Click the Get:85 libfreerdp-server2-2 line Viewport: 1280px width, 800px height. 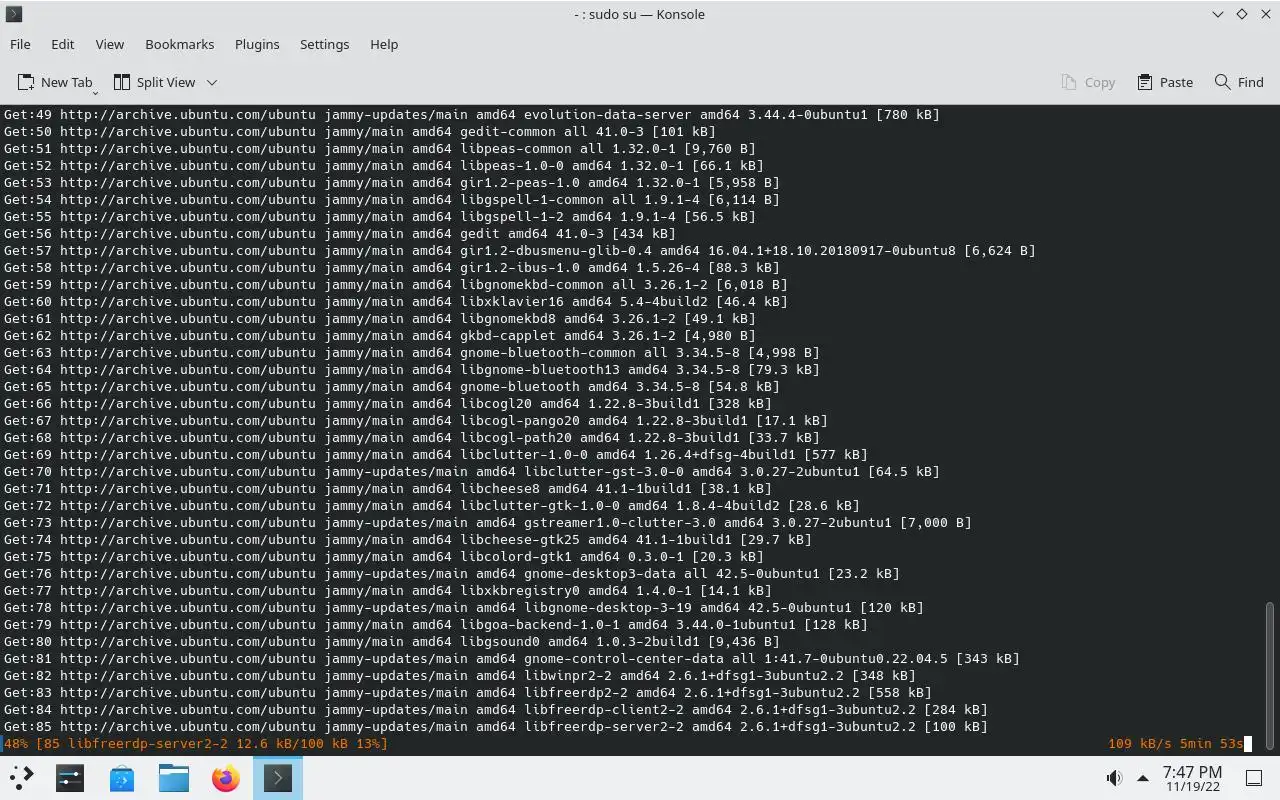point(495,727)
